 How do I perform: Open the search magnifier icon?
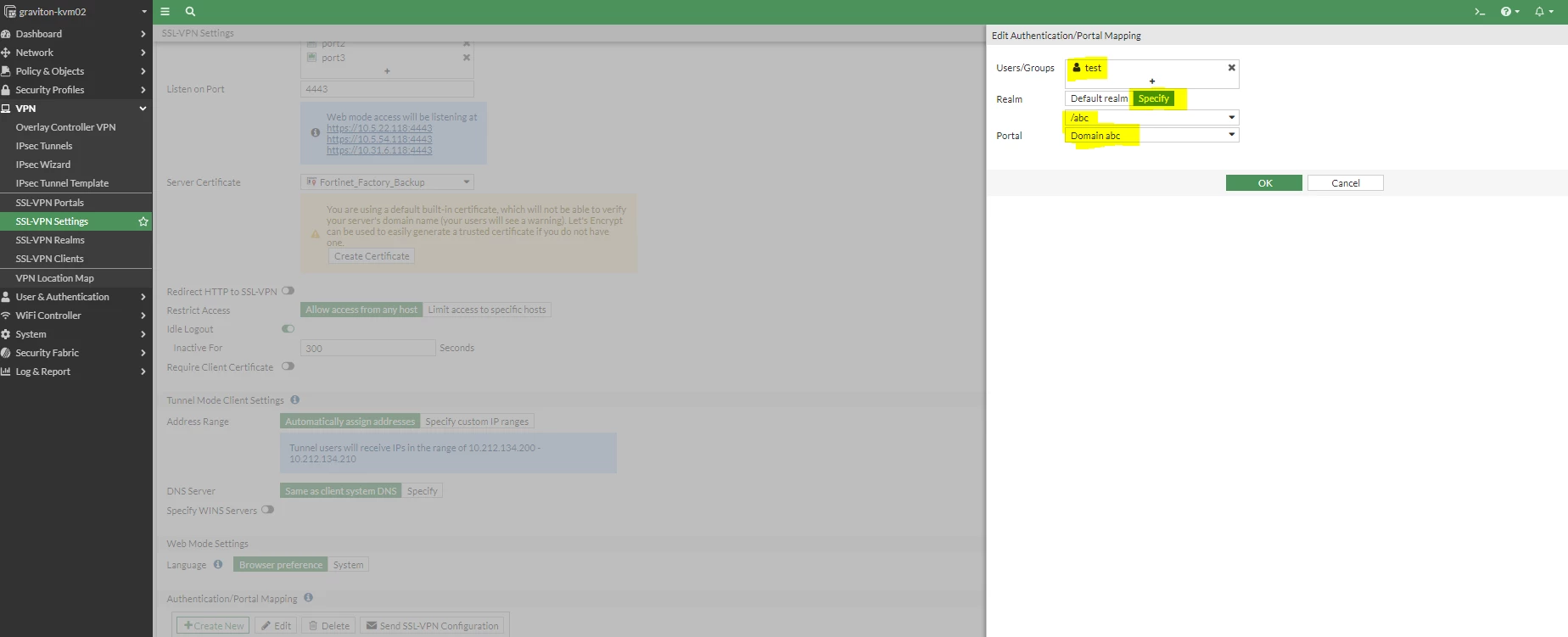tap(190, 12)
